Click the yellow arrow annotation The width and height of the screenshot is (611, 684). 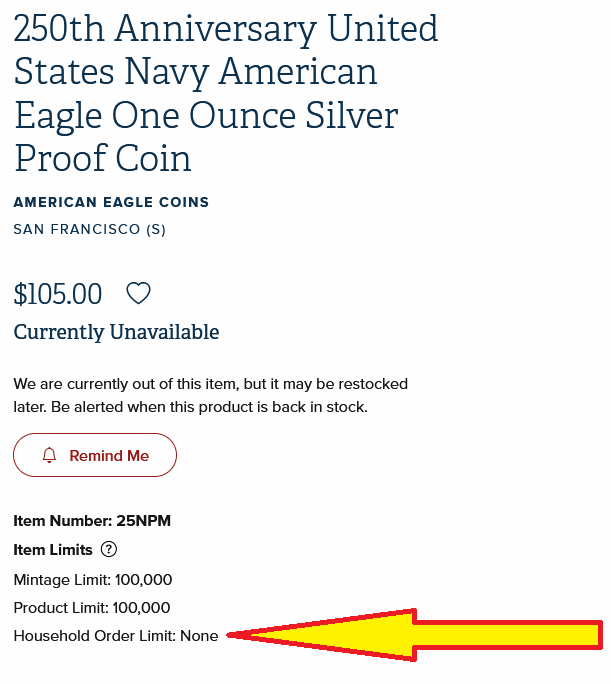point(414,635)
